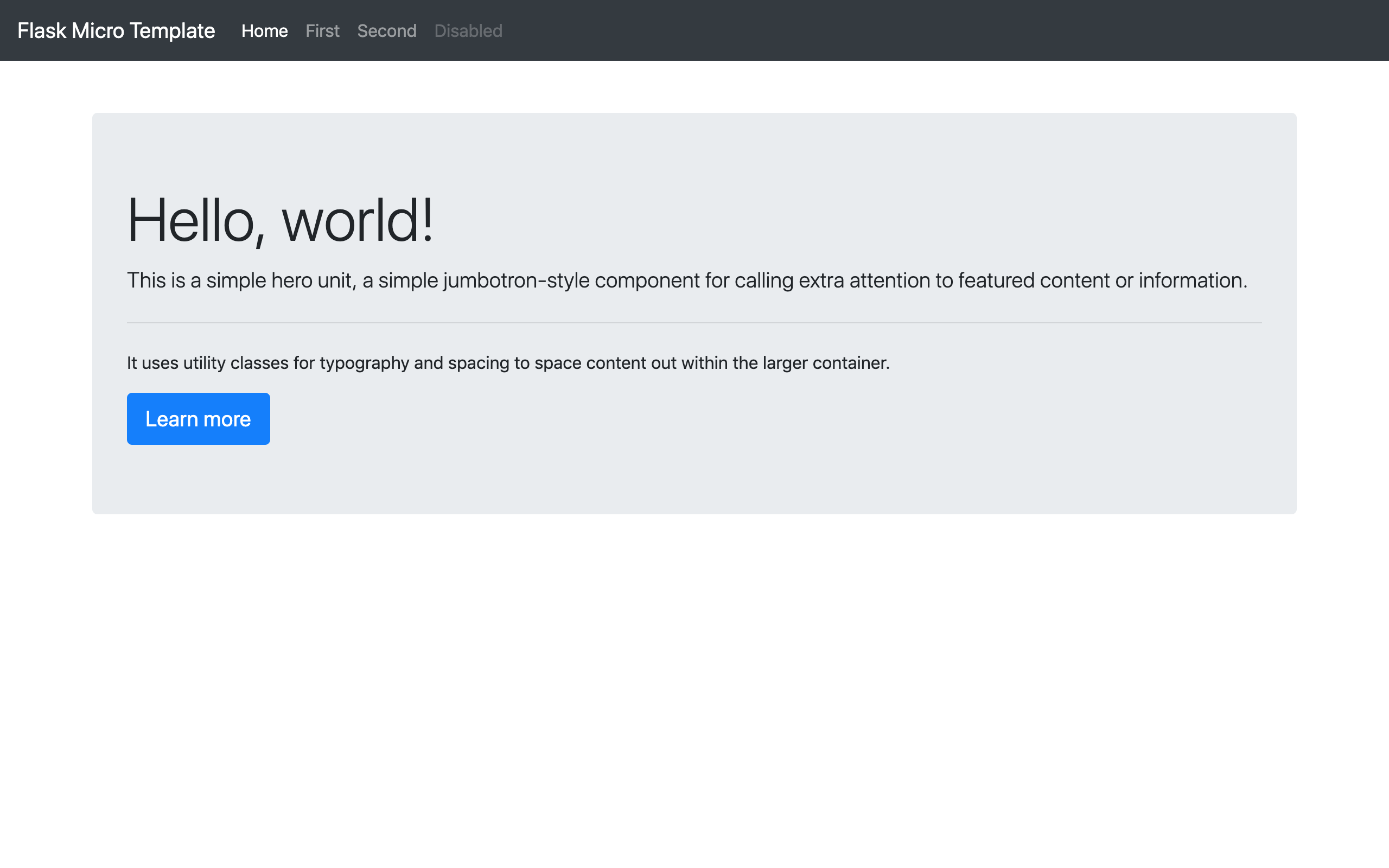Click the Hello, world! heading

tap(279, 220)
